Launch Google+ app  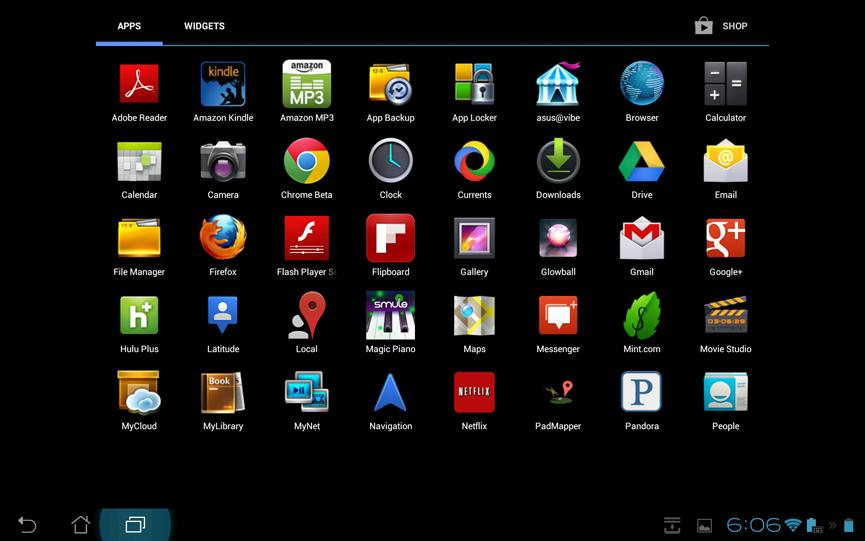(x=725, y=238)
